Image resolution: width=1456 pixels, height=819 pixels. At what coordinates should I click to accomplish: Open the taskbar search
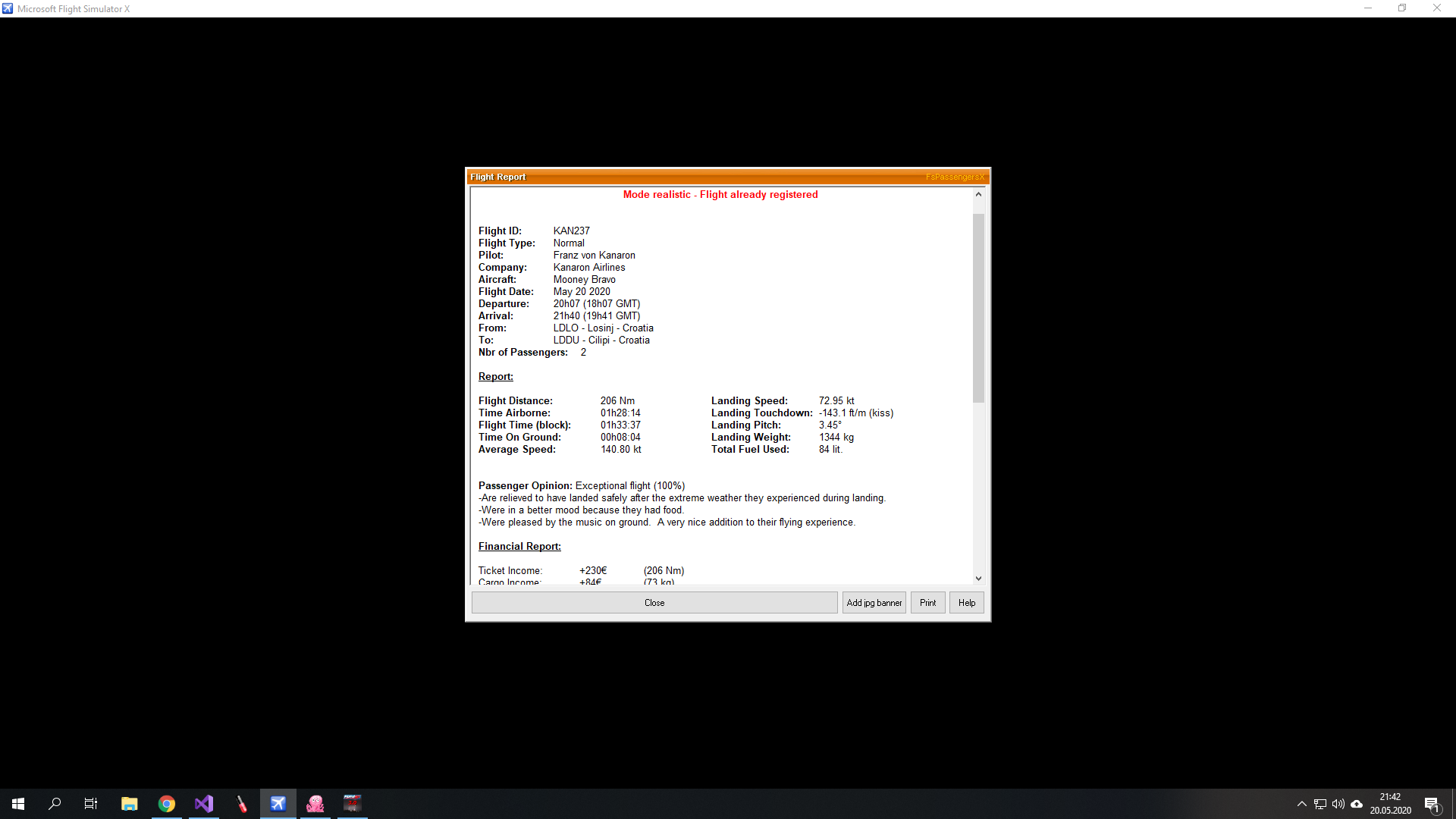pos(55,804)
